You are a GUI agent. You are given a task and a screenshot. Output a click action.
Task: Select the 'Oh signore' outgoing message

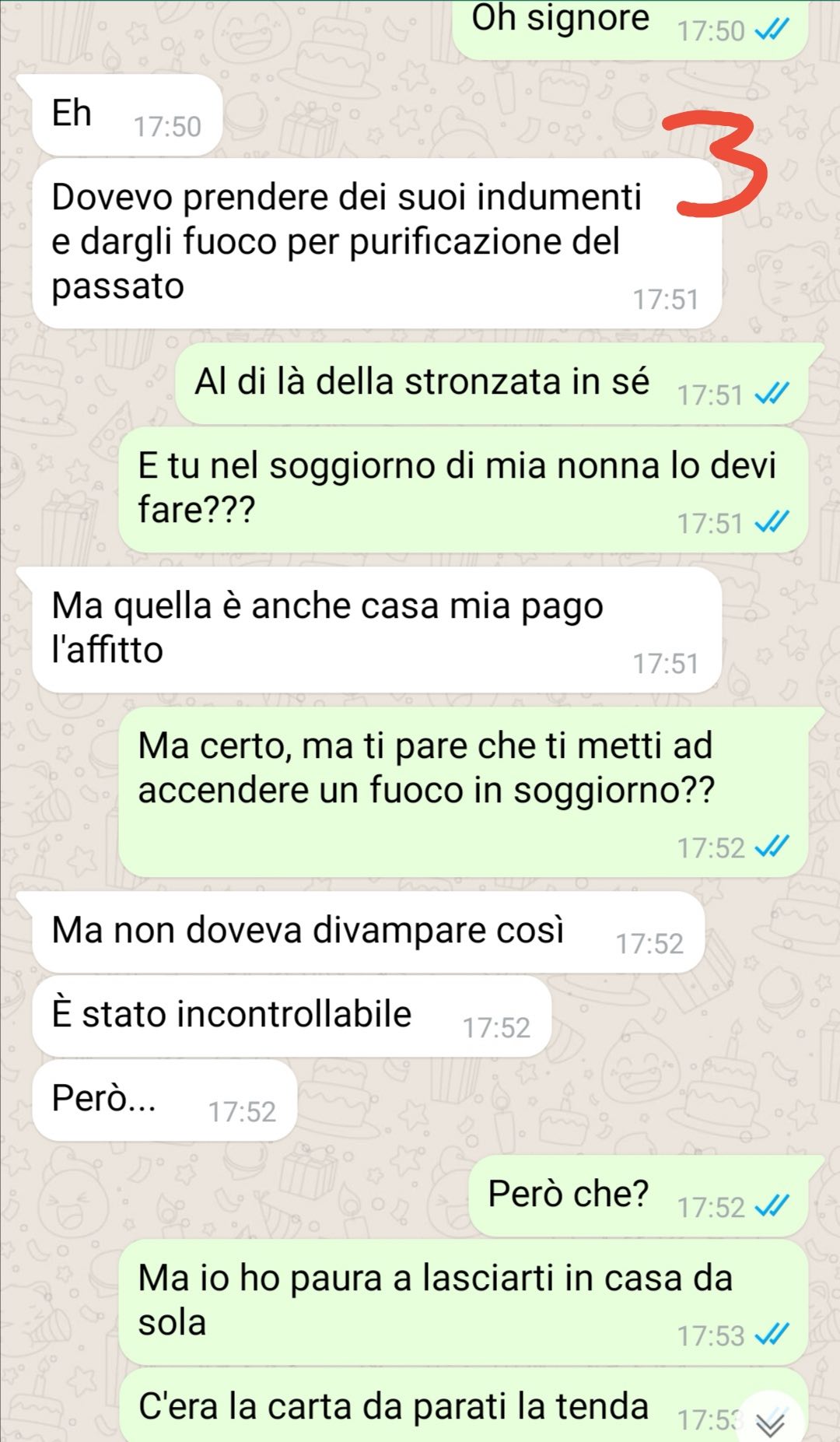point(630,25)
